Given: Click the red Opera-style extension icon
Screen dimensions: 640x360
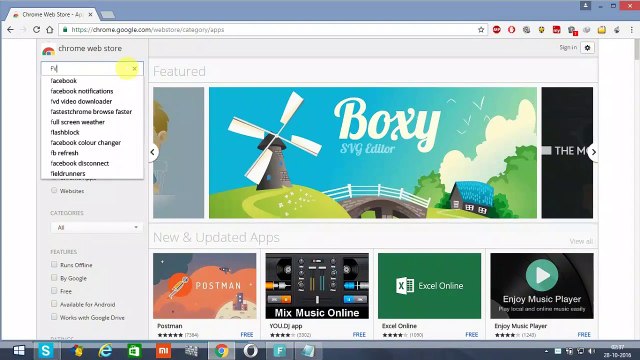Looking at the screenshot, I should click(x=511, y=30).
